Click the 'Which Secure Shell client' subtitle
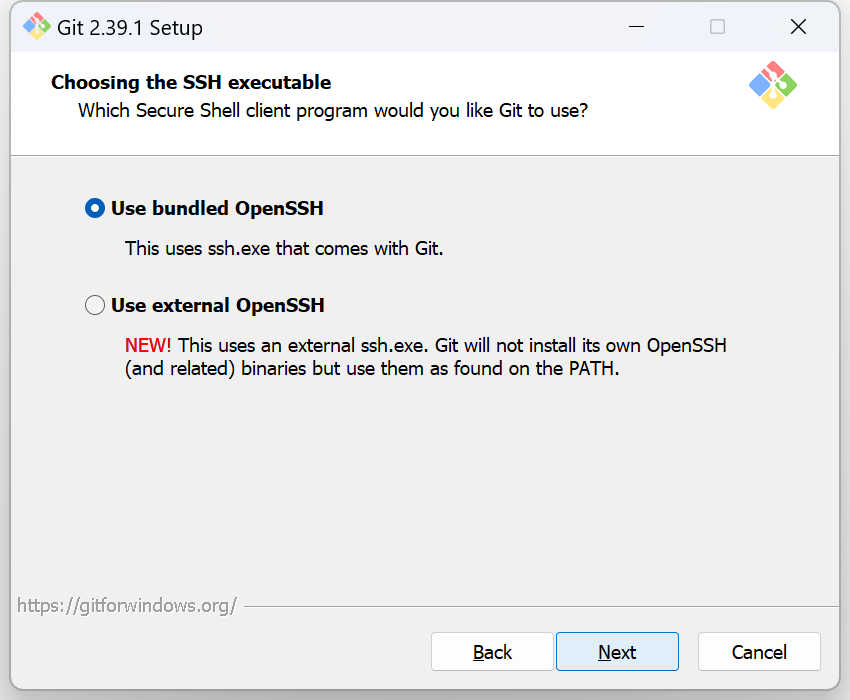The width and height of the screenshot is (850, 700). tap(333, 110)
